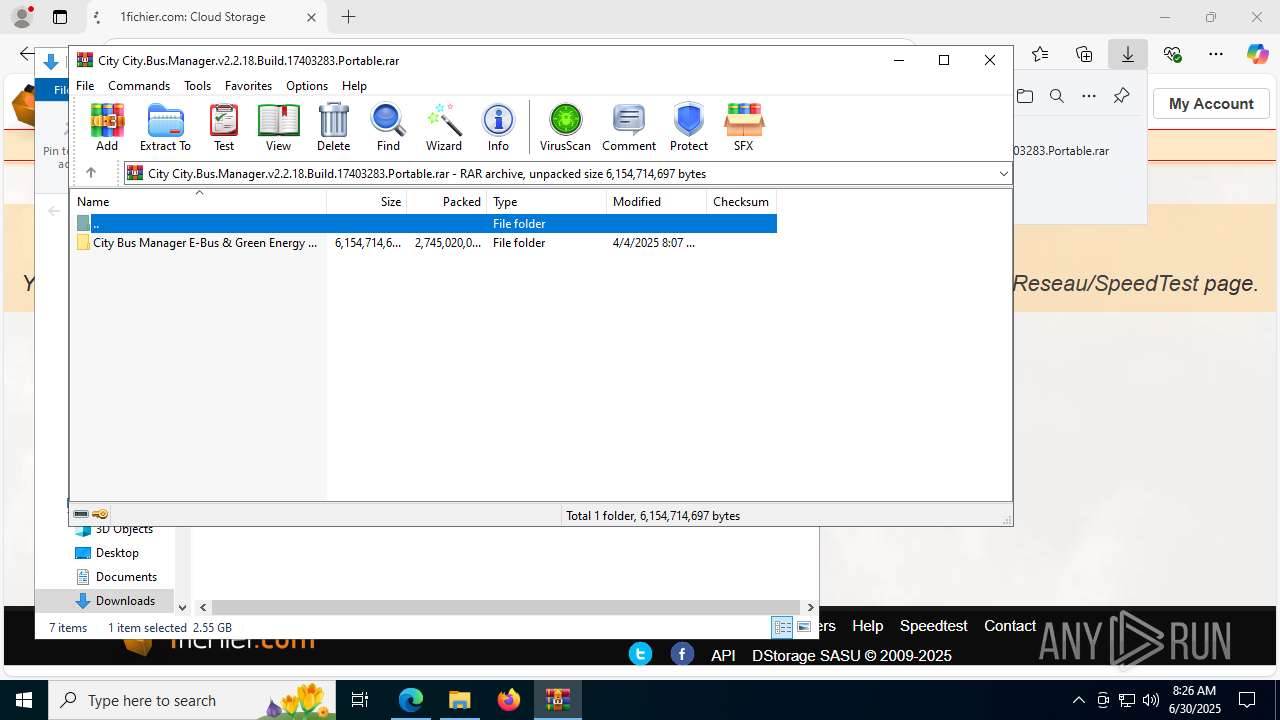Click the My Account button
Image resolution: width=1280 pixels, height=720 pixels.
click(x=1211, y=103)
